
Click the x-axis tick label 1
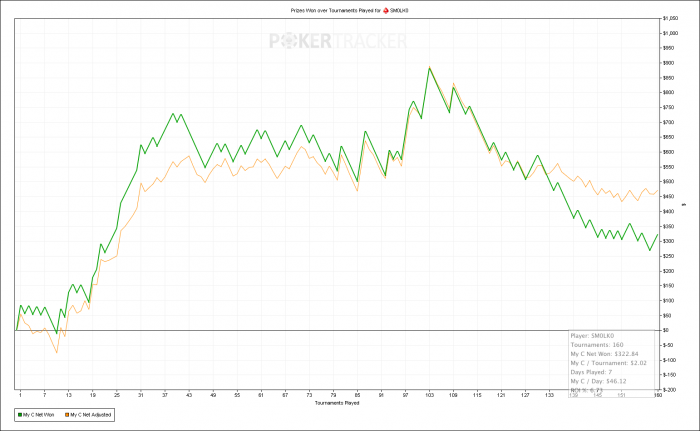(20, 395)
